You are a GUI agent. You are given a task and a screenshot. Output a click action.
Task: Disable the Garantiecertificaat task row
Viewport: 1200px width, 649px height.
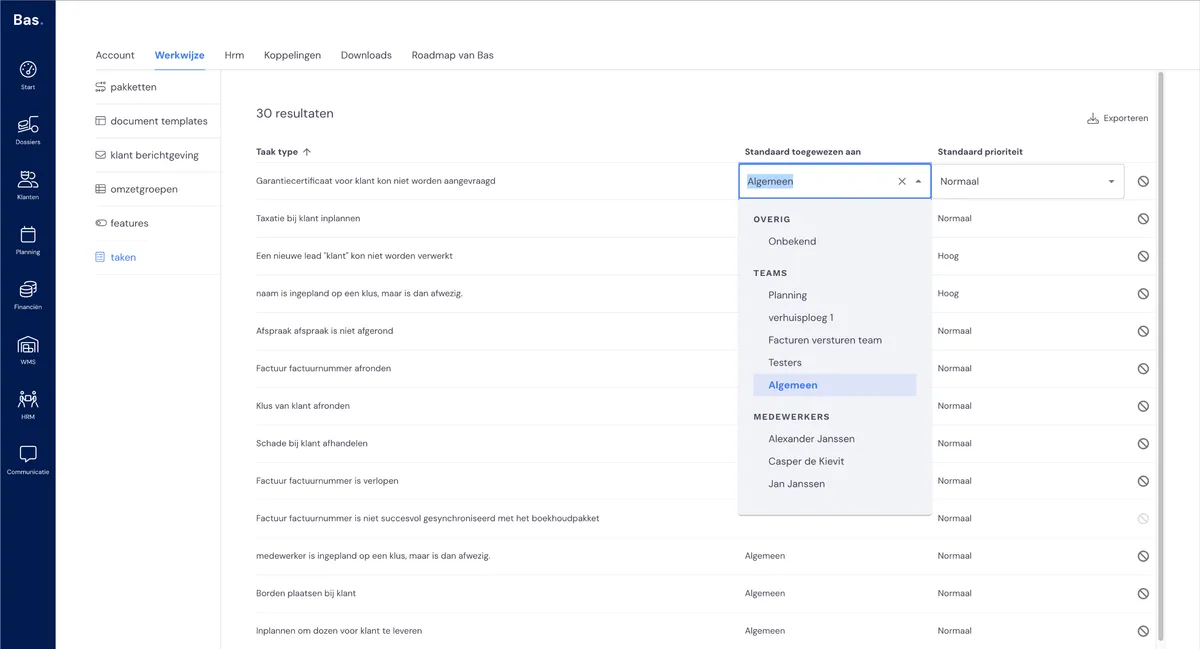point(1143,181)
